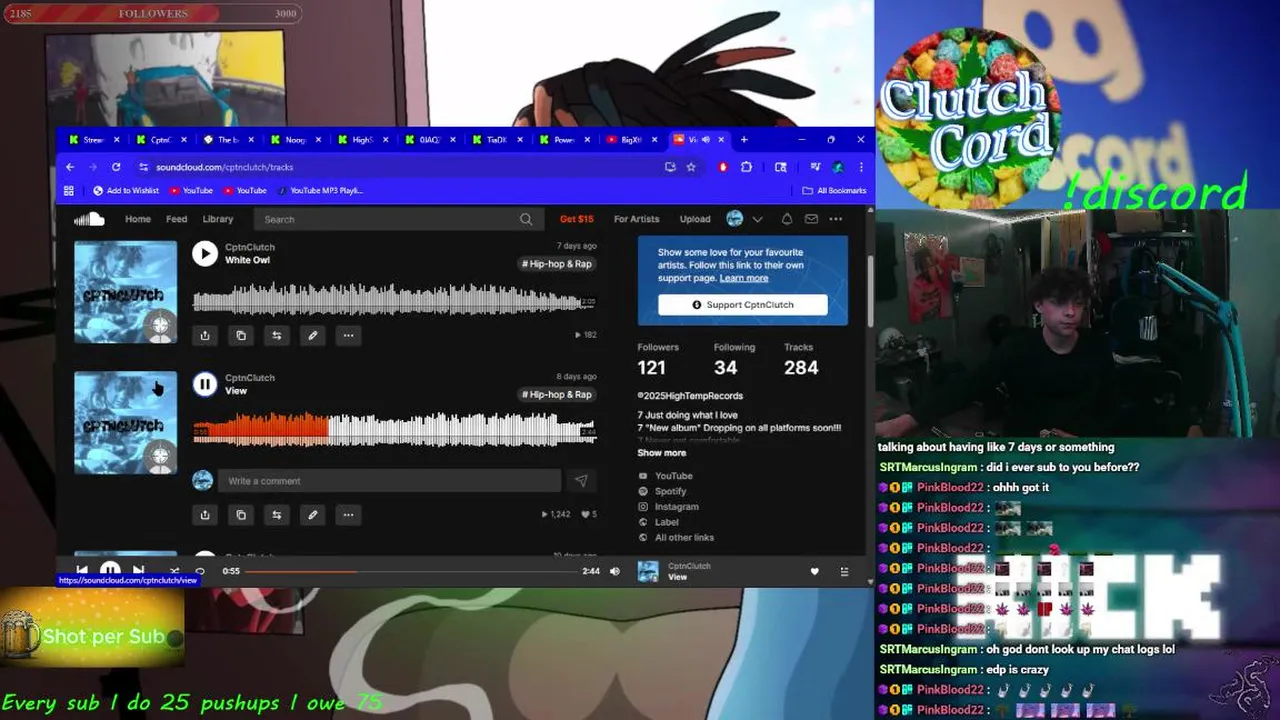Copy link for the View track

(x=241, y=515)
